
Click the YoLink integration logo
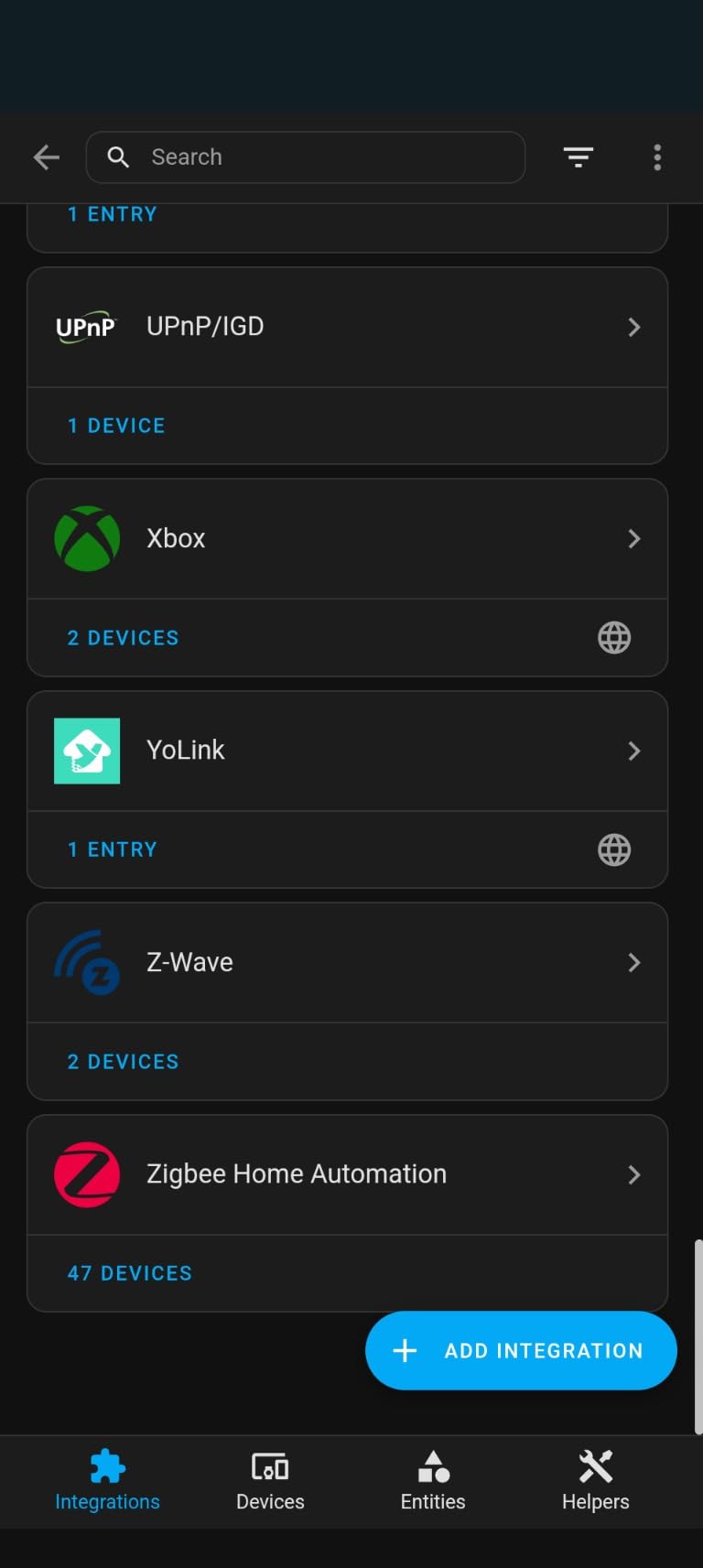(x=87, y=751)
